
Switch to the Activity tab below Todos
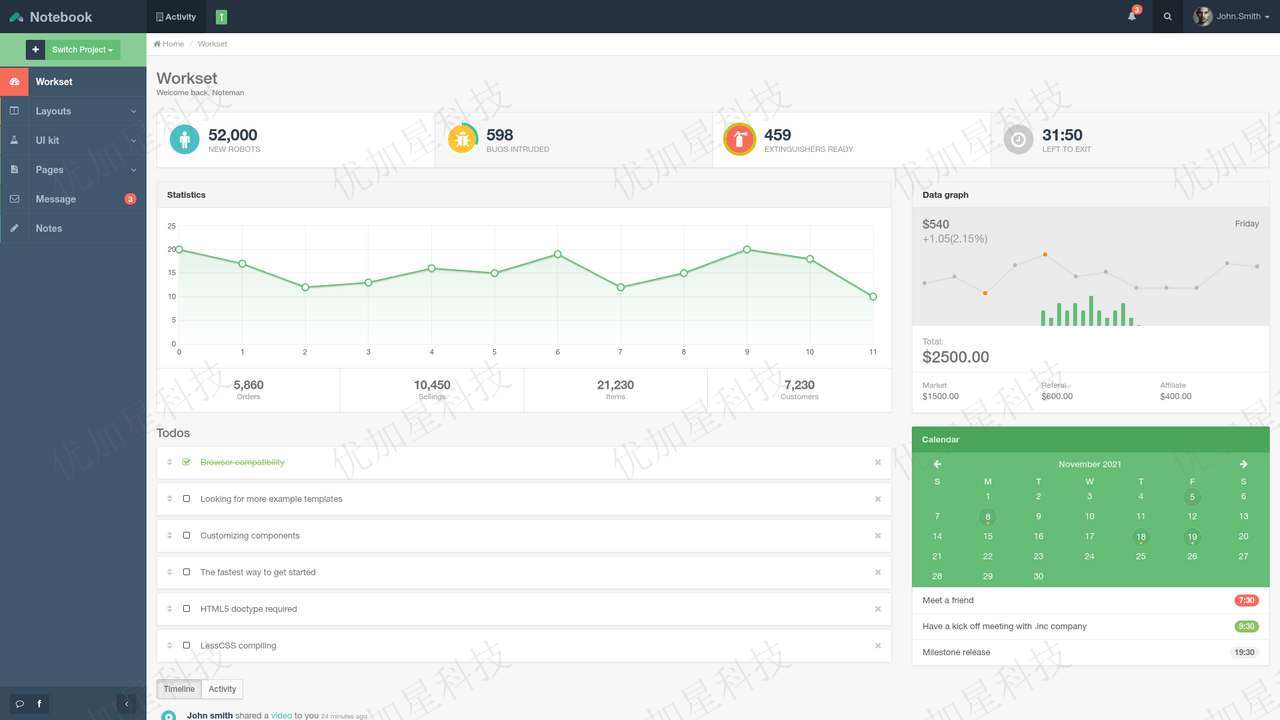(x=222, y=689)
